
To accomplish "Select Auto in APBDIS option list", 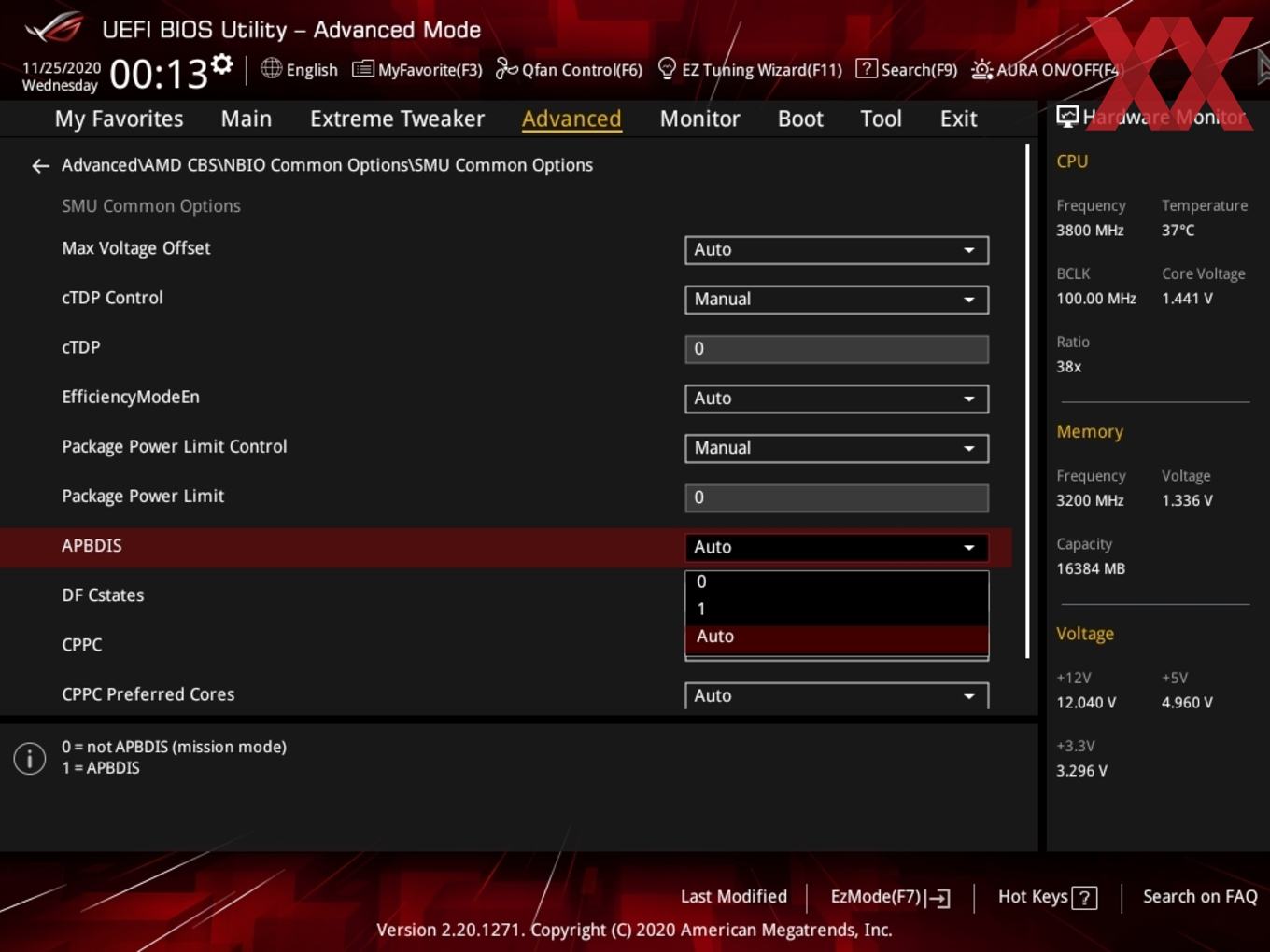I will point(837,637).
